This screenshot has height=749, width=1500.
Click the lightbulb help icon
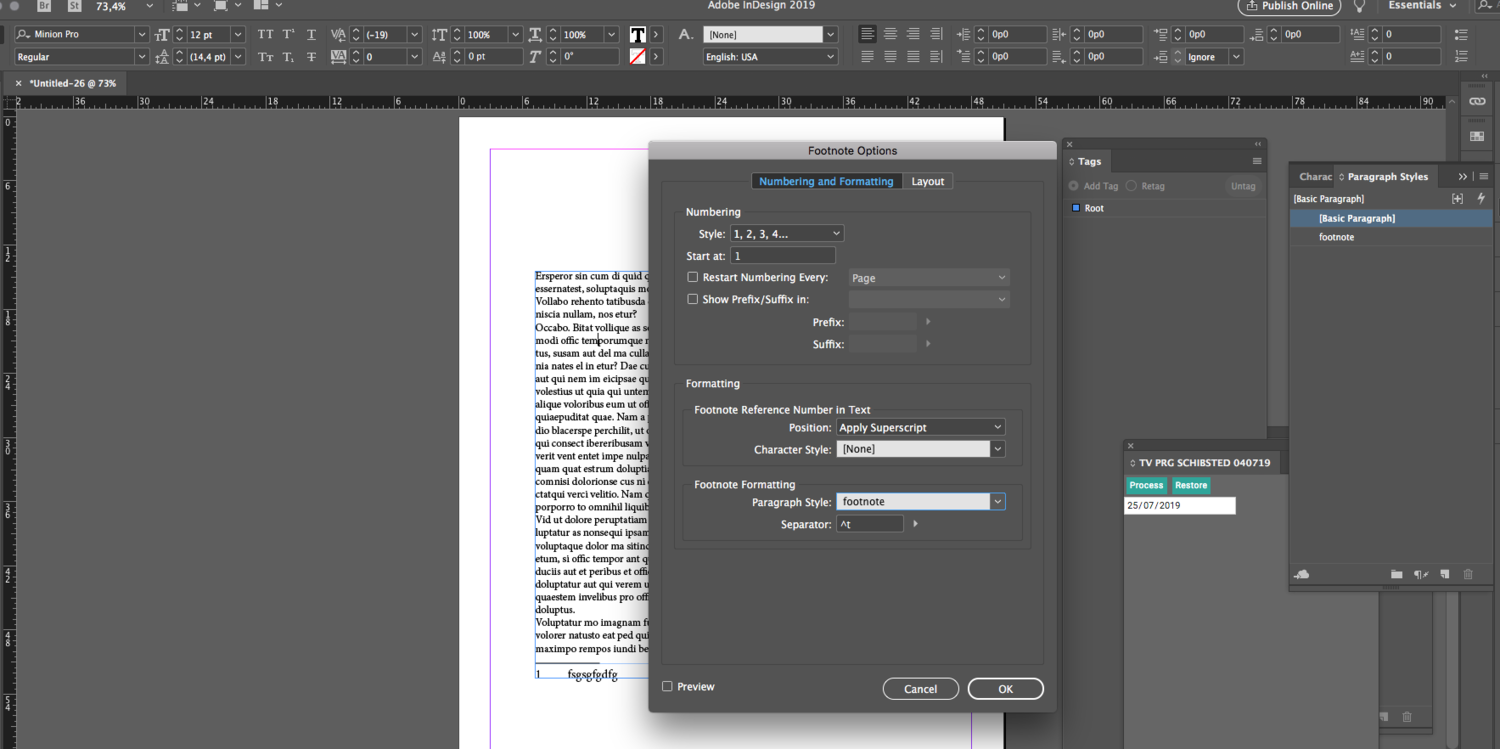(x=1360, y=6)
